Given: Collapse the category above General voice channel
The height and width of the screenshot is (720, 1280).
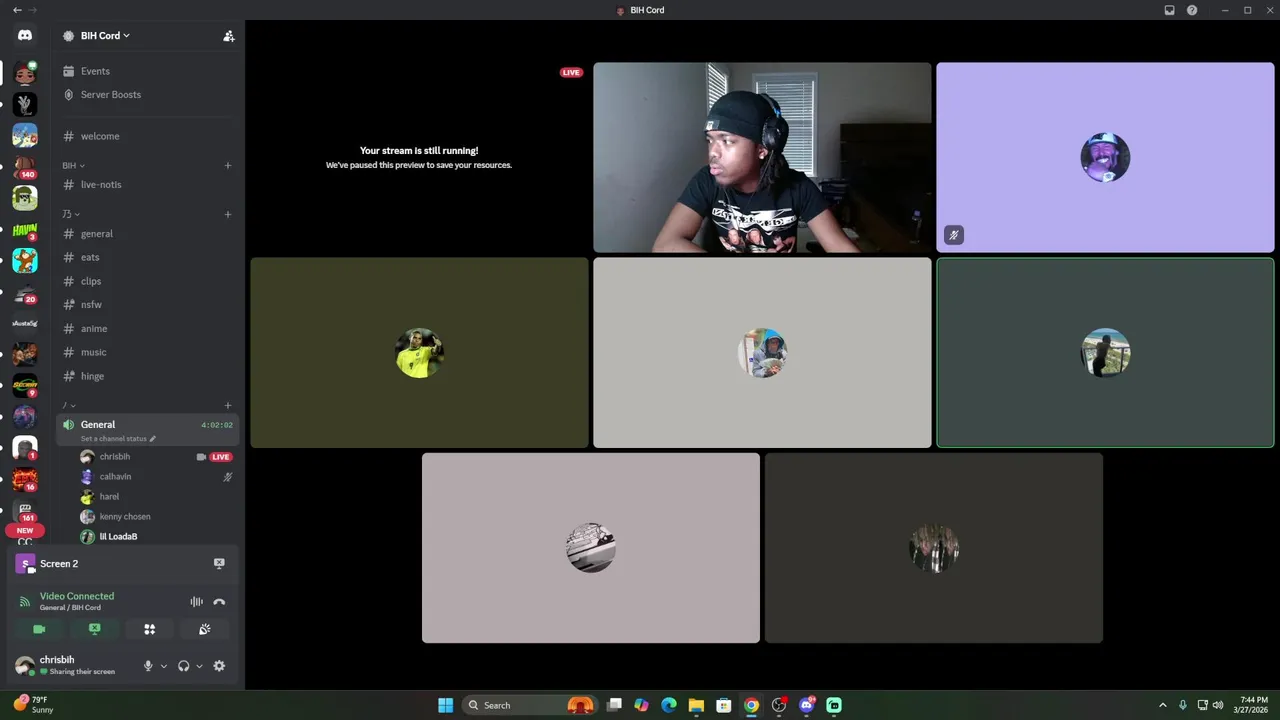Looking at the screenshot, I should [69, 405].
